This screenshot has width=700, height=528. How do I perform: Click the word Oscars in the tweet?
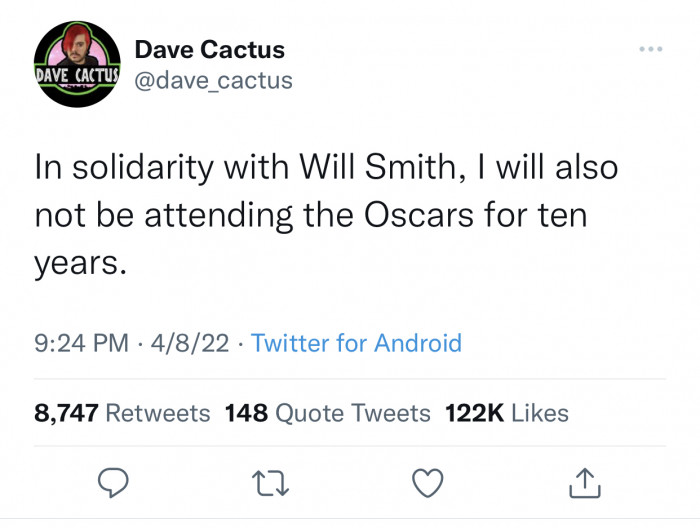[x=418, y=215]
